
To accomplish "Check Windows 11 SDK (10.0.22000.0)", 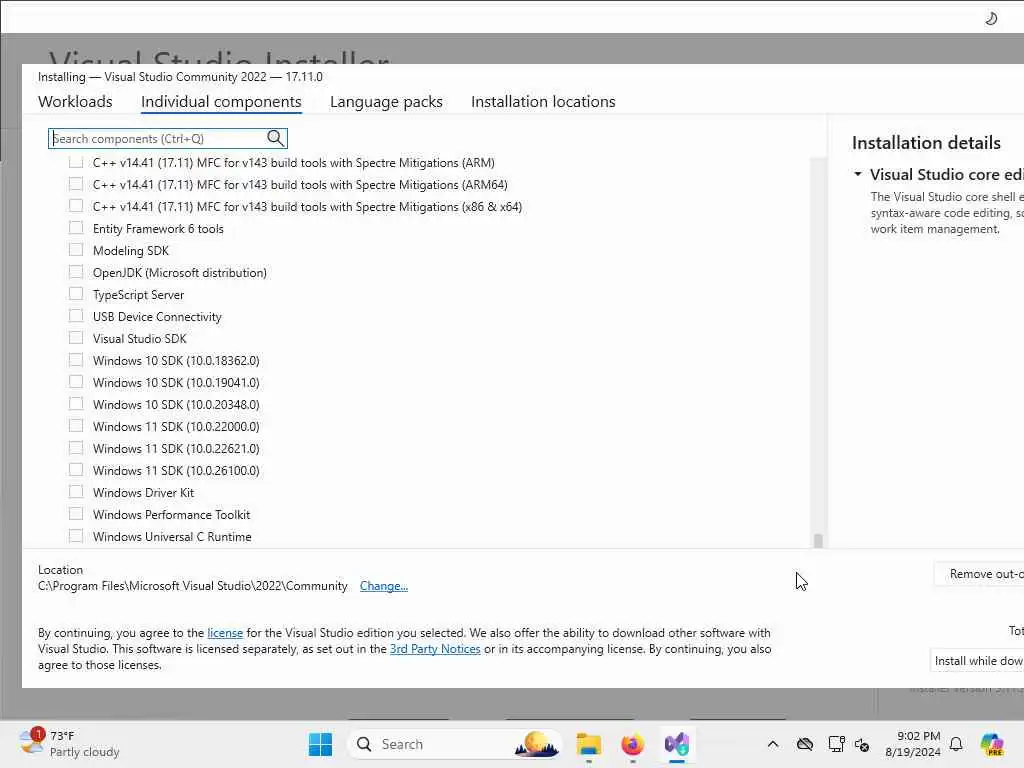I will click(x=76, y=426).
